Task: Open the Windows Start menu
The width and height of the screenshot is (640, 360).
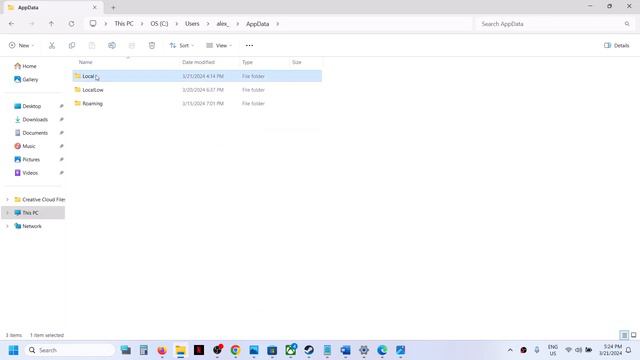Action: pos(13,350)
